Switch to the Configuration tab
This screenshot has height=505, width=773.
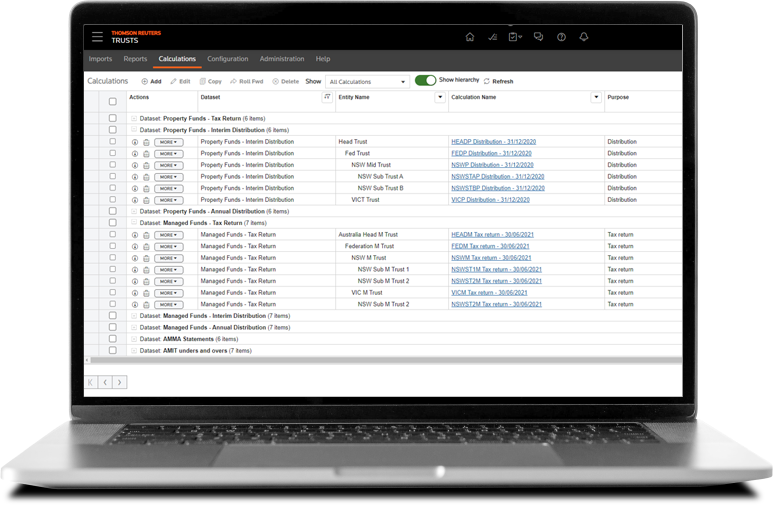point(228,59)
